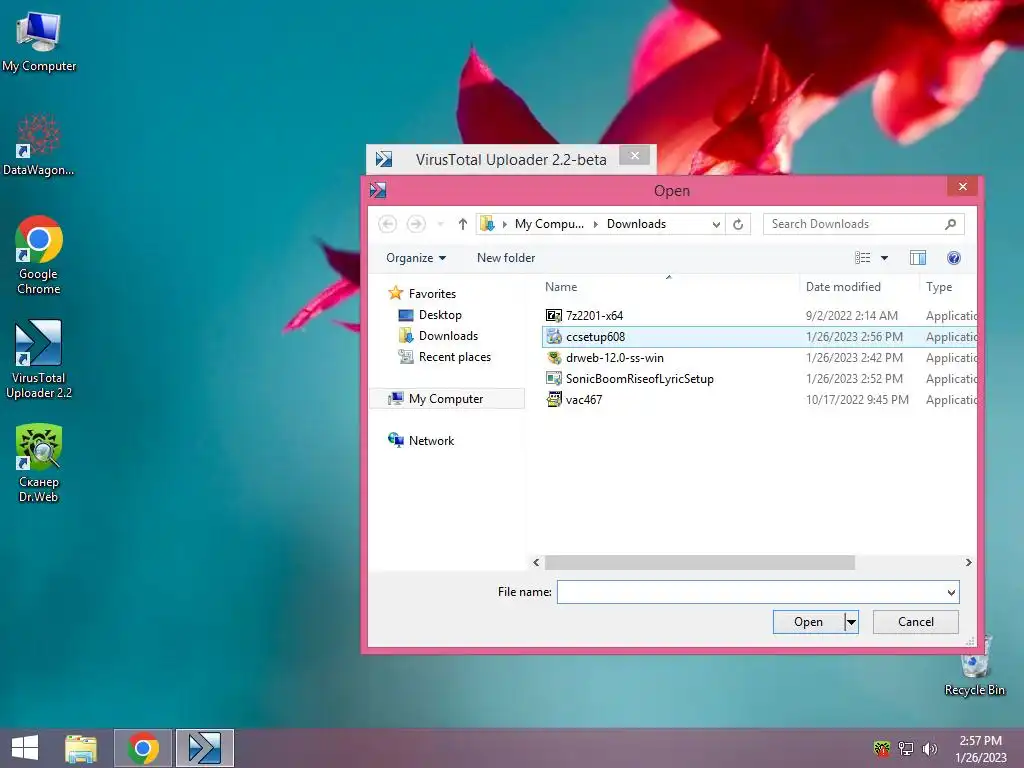Click the search magnifier icon
1024x768 pixels.
coord(950,224)
